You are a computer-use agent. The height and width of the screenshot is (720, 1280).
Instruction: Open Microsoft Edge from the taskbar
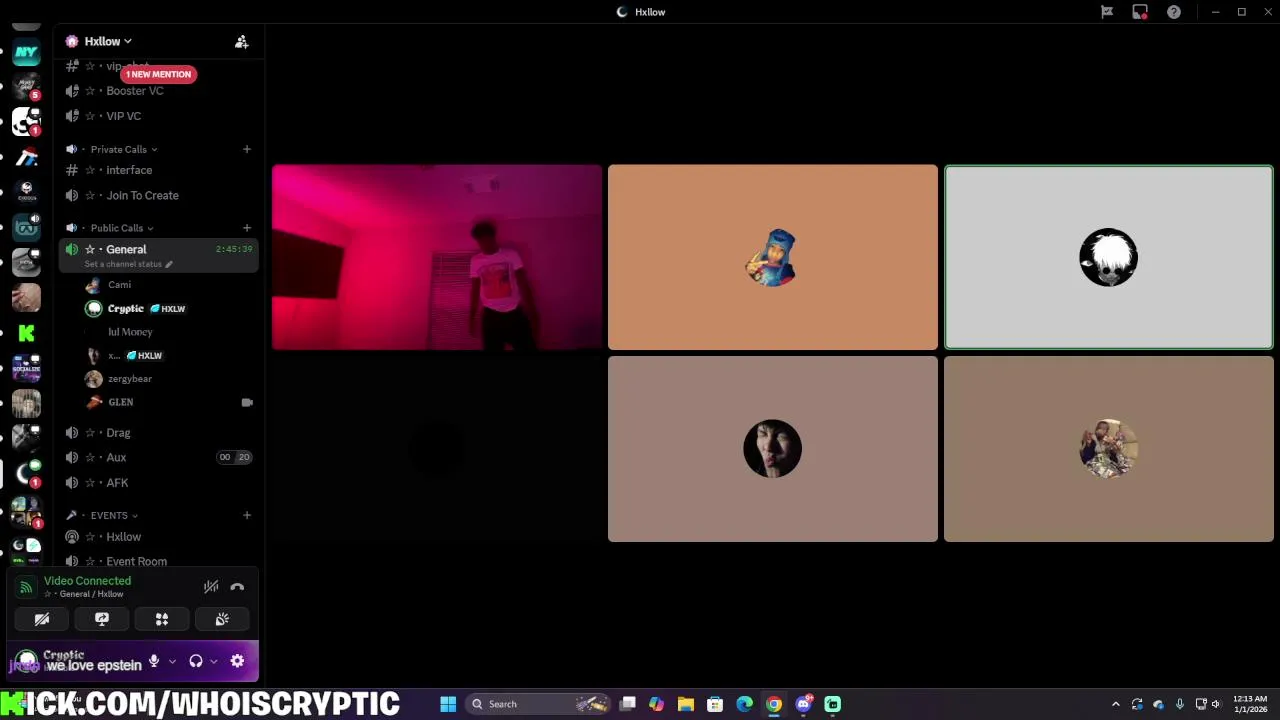(744, 704)
